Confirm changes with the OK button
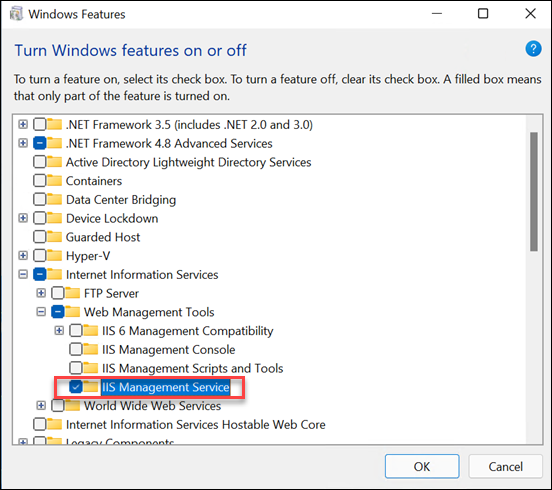The image size is (552, 490). click(422, 466)
